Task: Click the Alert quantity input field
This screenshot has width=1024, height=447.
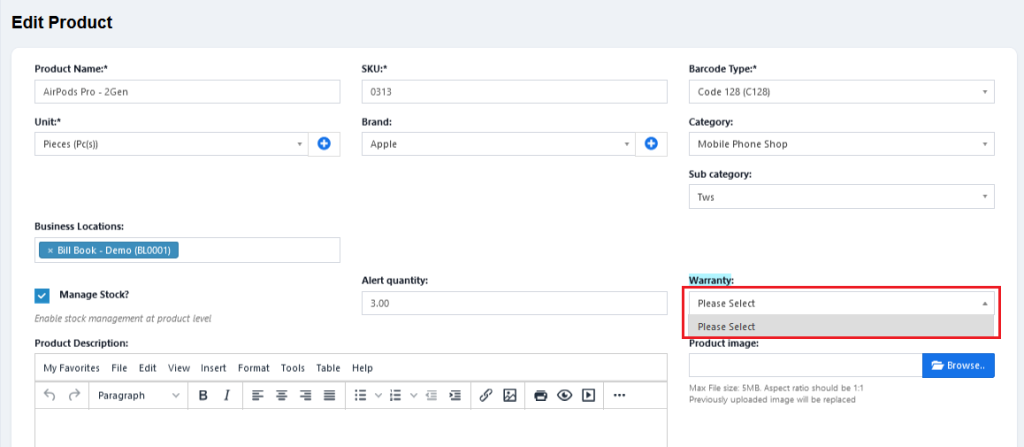Action: pos(515,303)
